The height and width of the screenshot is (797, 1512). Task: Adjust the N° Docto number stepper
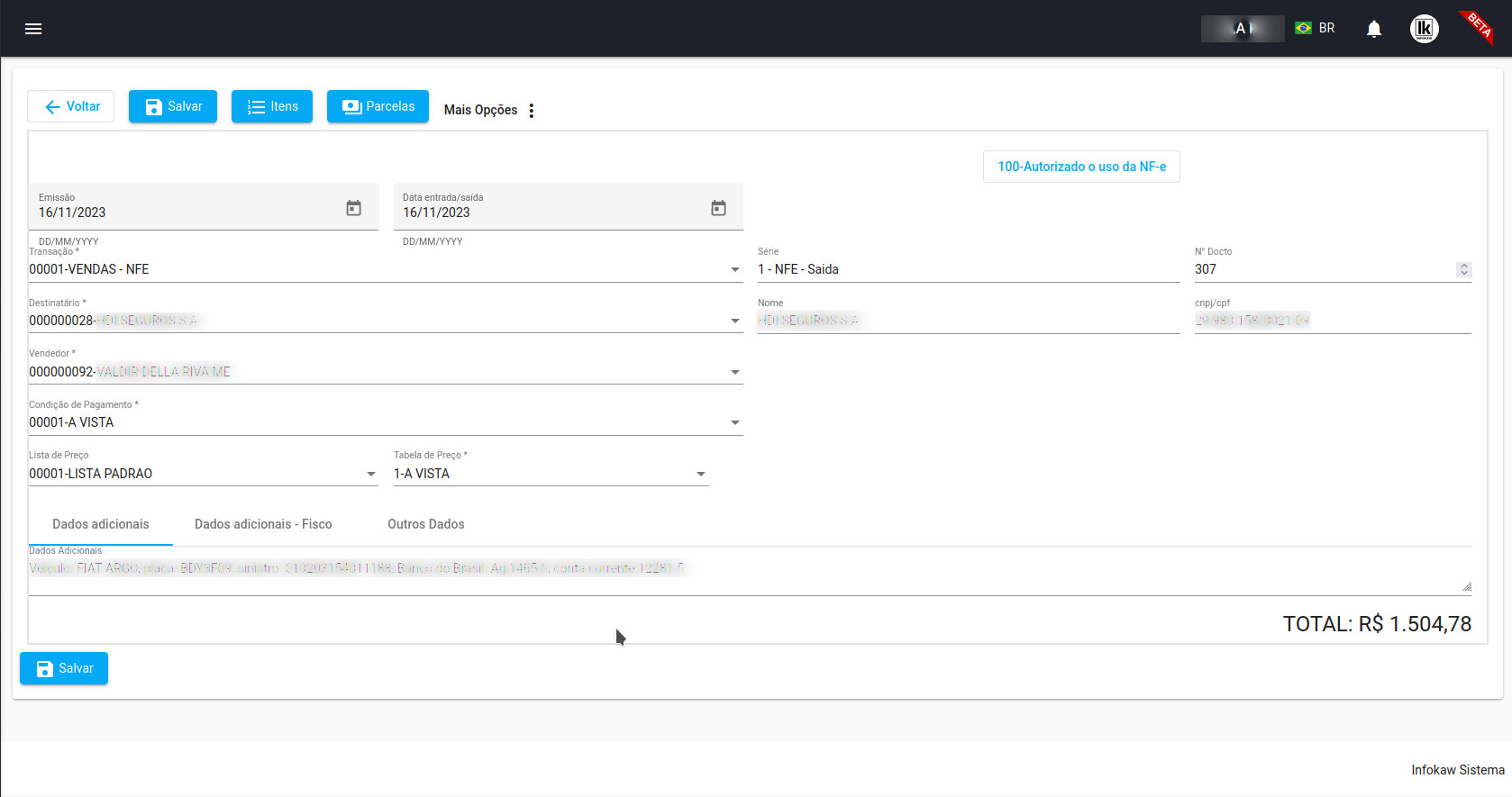click(x=1463, y=269)
